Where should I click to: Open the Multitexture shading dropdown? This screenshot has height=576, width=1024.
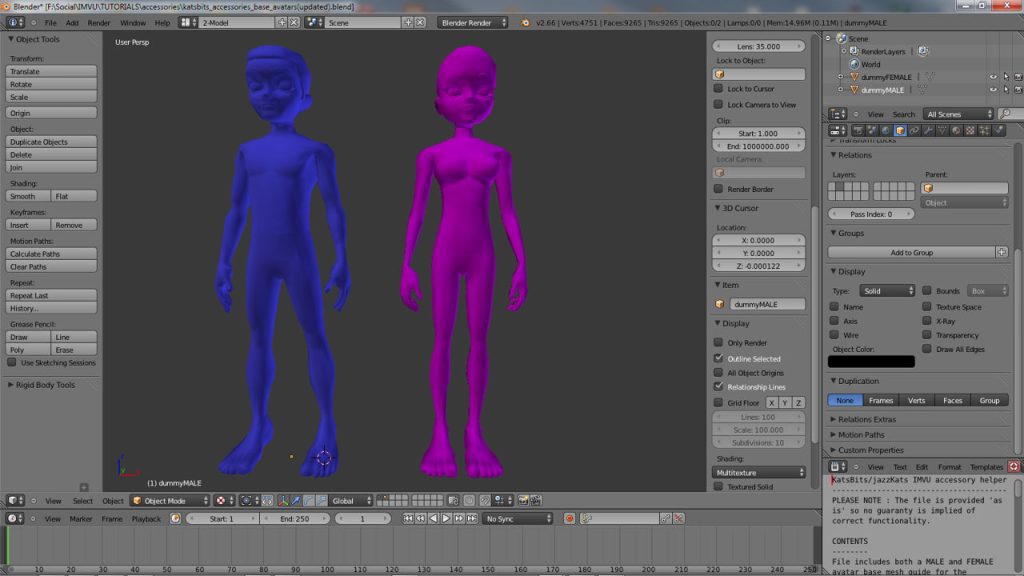tap(758, 471)
